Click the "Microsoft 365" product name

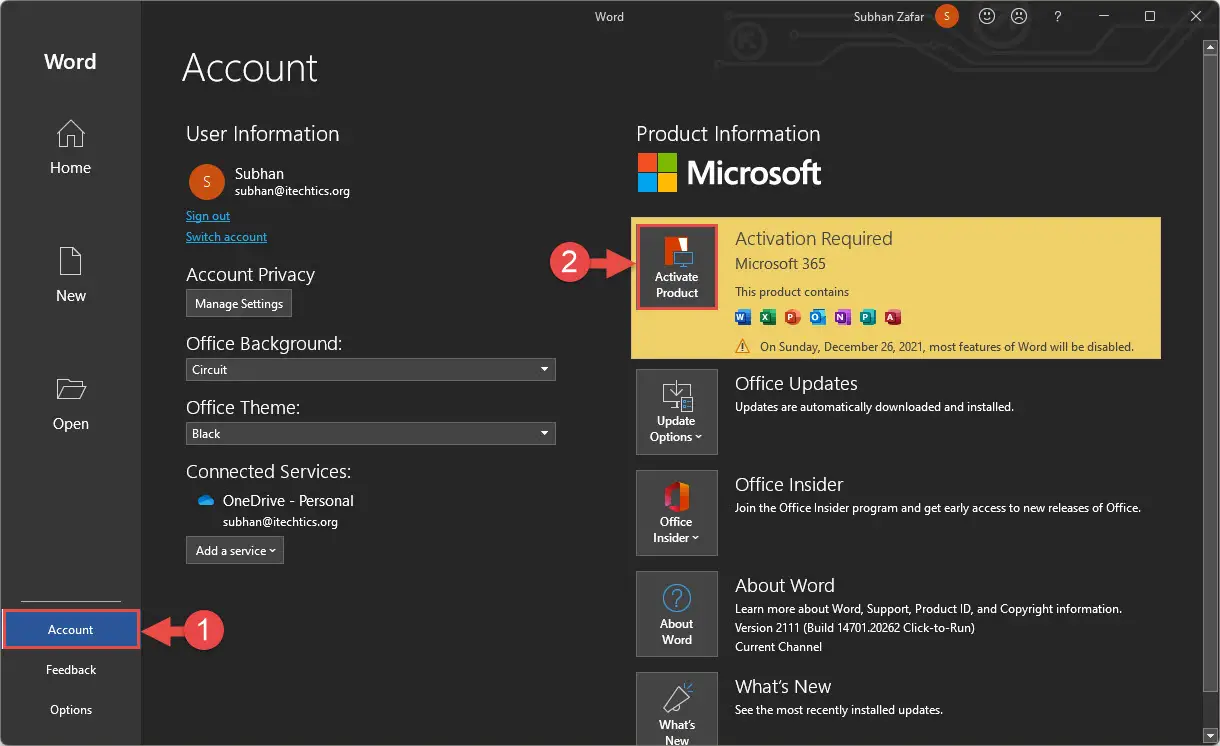(780, 264)
